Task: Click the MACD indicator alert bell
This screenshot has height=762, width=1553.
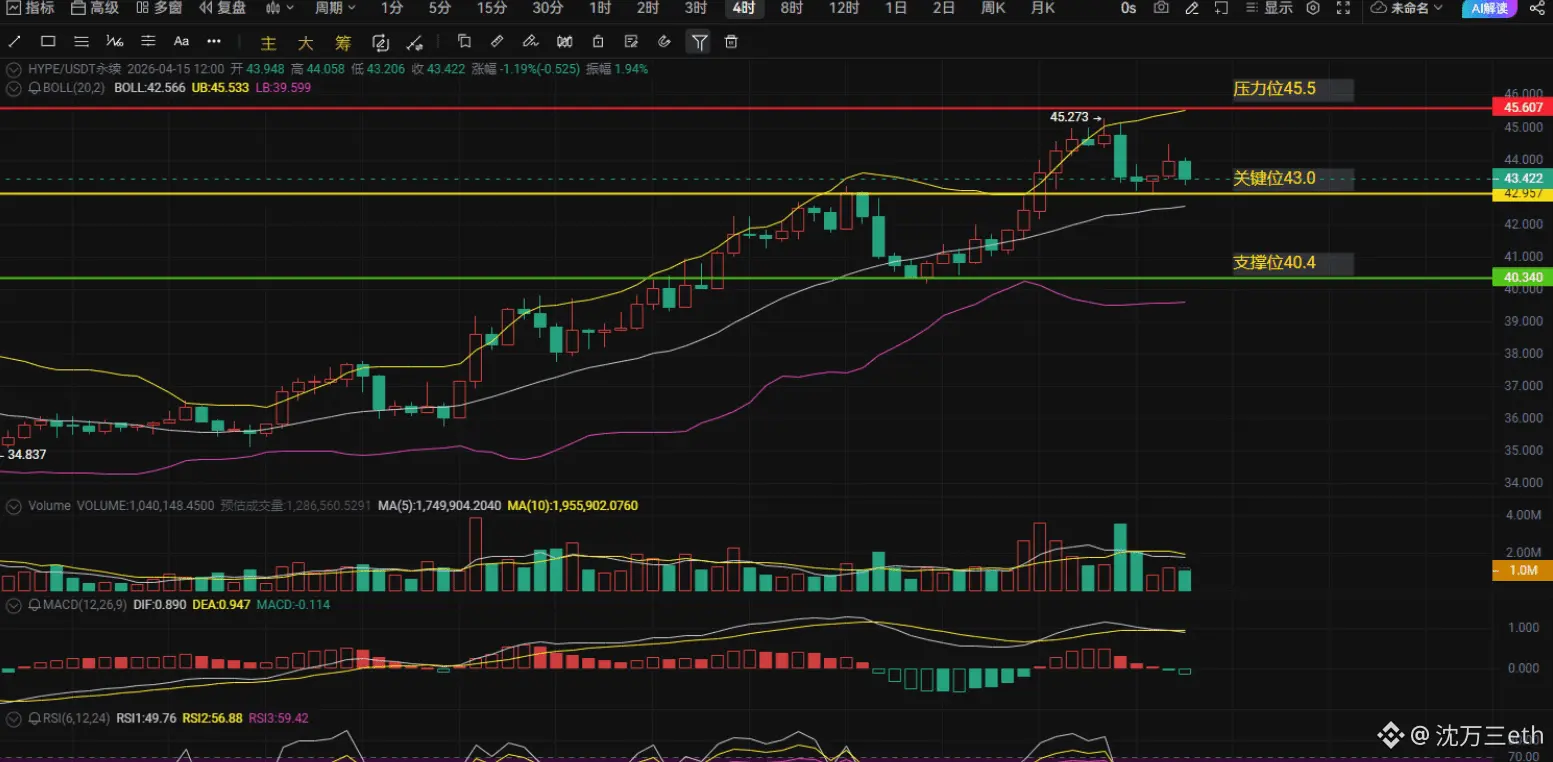Action: coord(35,605)
